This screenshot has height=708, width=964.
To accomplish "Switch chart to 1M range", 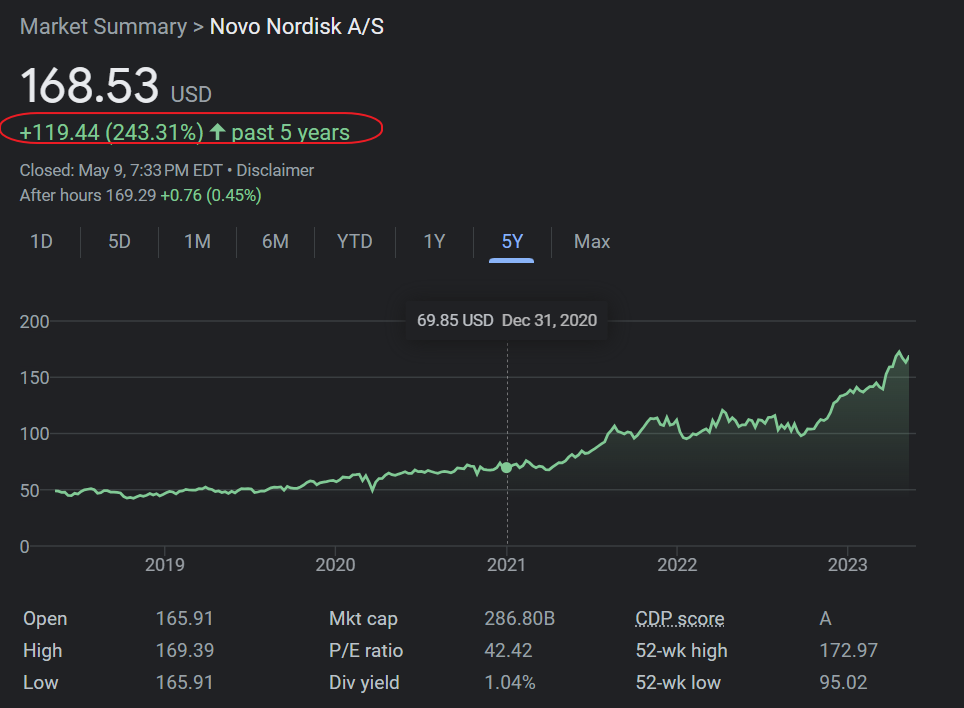I will (197, 242).
